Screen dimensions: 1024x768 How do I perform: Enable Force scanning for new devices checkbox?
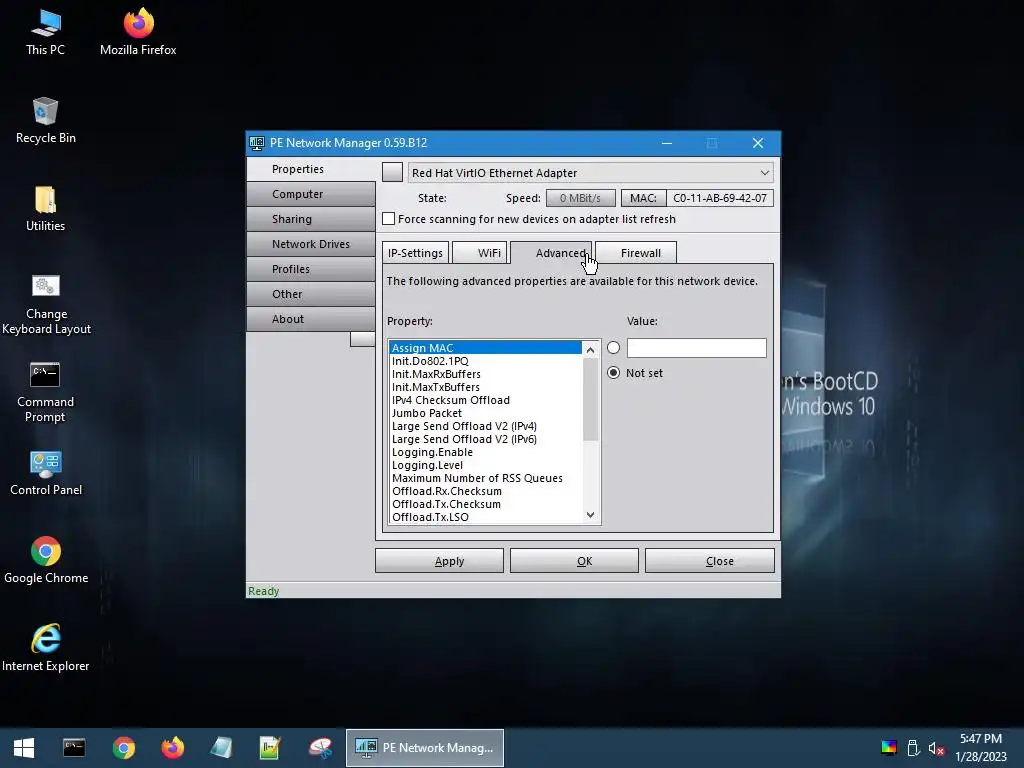point(389,219)
